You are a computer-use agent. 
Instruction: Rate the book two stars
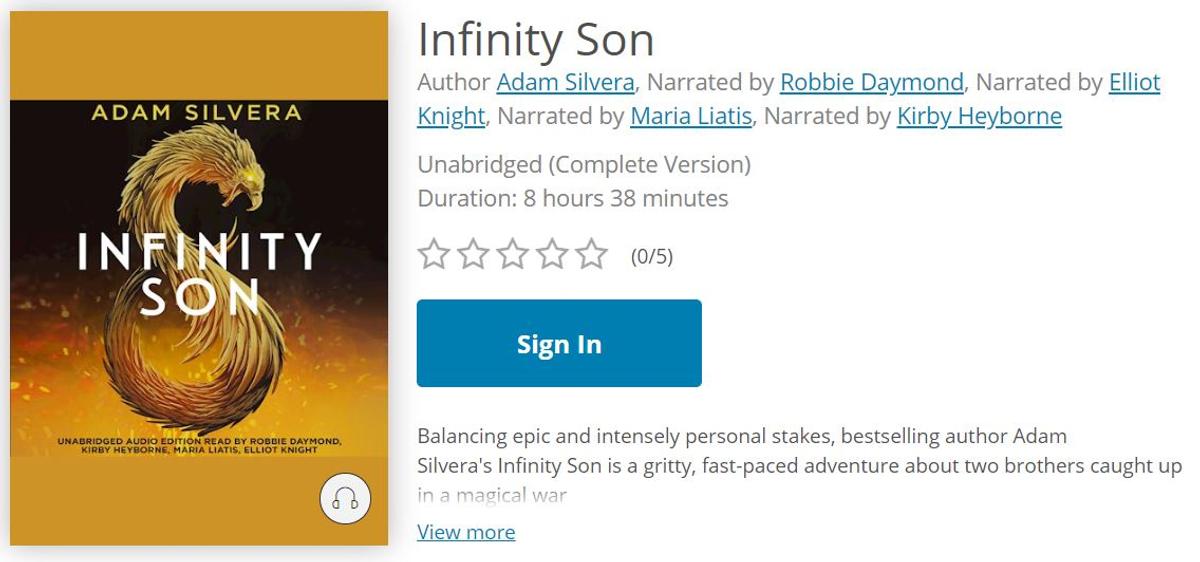(x=473, y=254)
